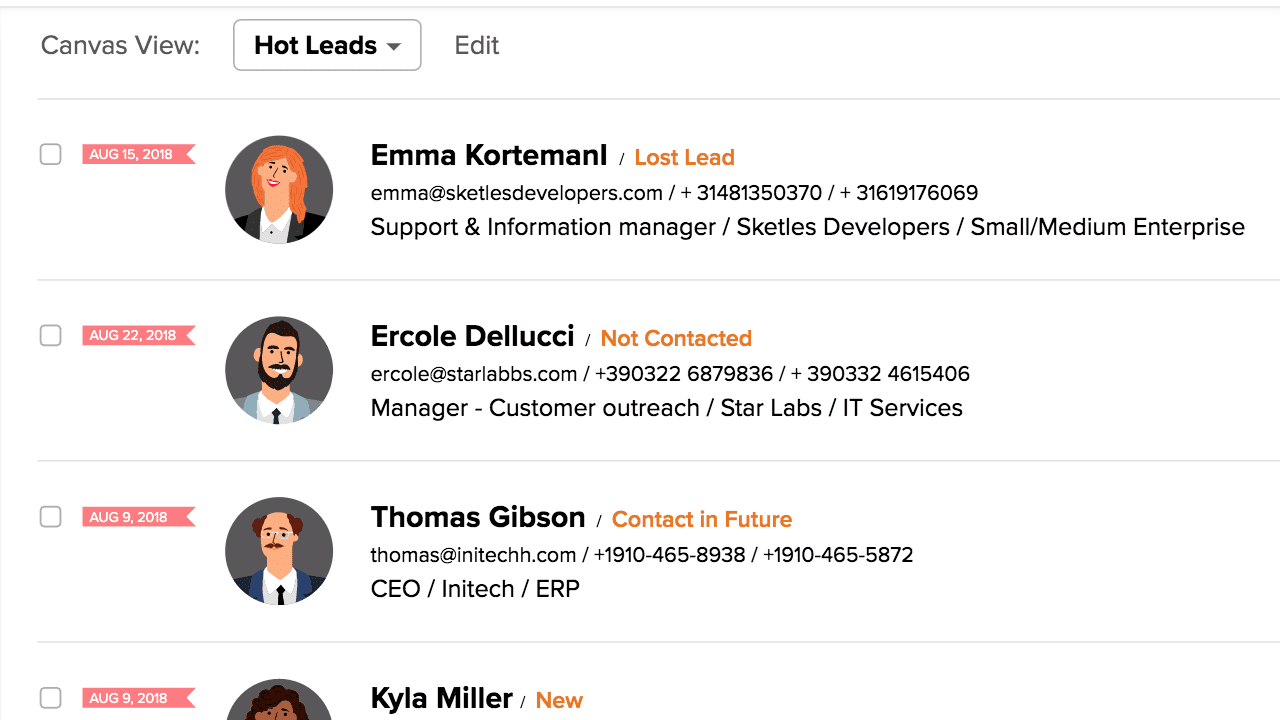Click Thomas Gibson's avatar picture
Image resolution: width=1280 pixels, height=720 pixels.
pyautogui.click(x=279, y=551)
